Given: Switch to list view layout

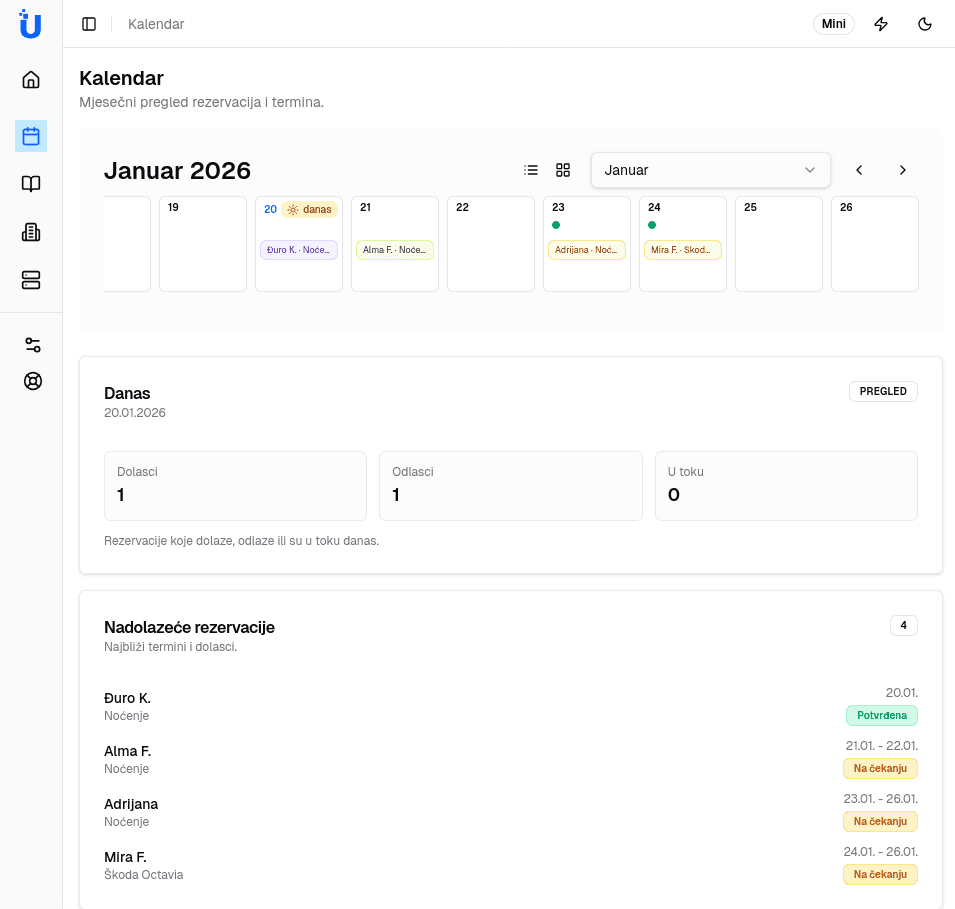Looking at the screenshot, I should pos(531,170).
